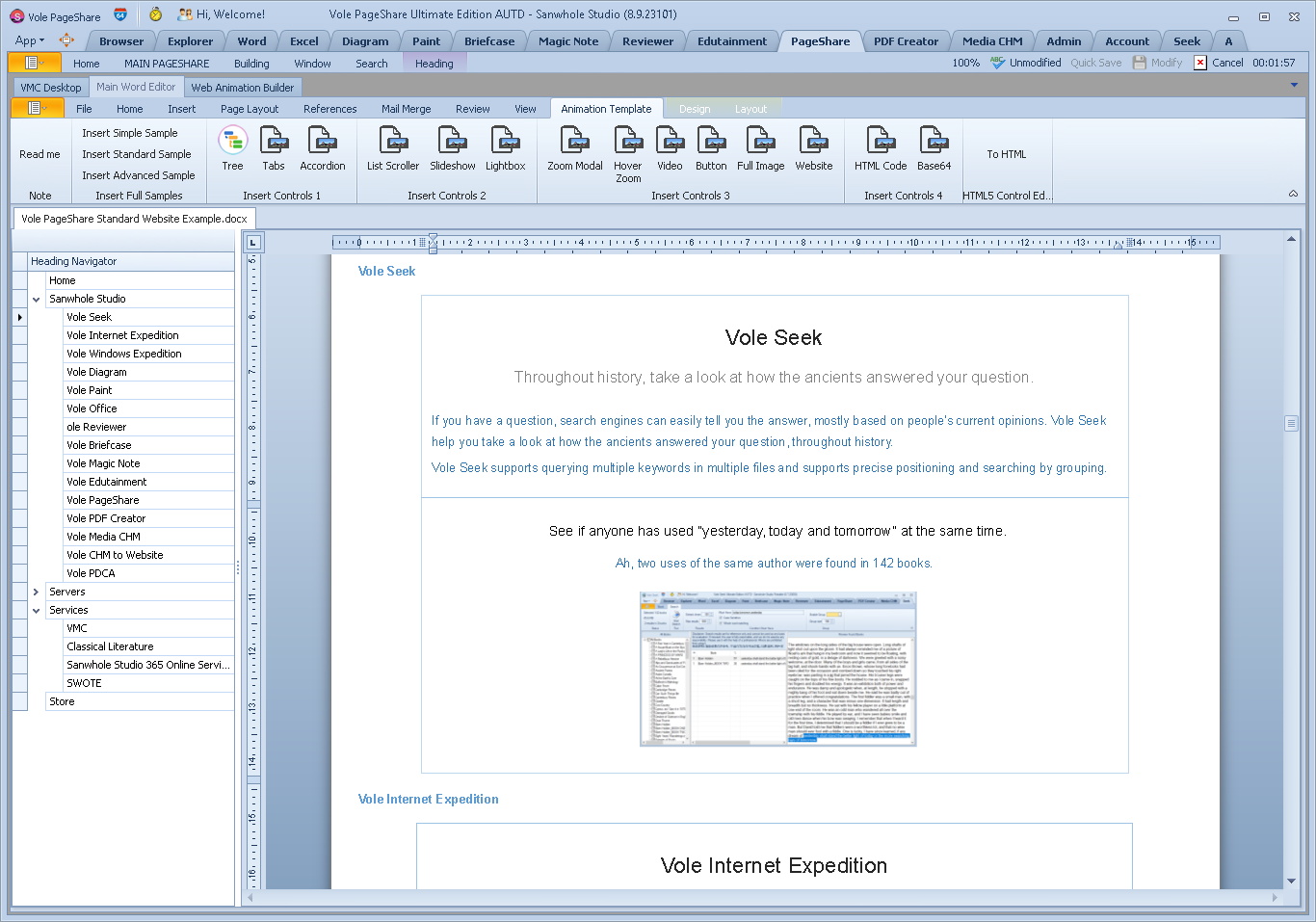The width and height of the screenshot is (1316, 922).
Task: Click the first-line indent marker on ruler
Action: 433,237
